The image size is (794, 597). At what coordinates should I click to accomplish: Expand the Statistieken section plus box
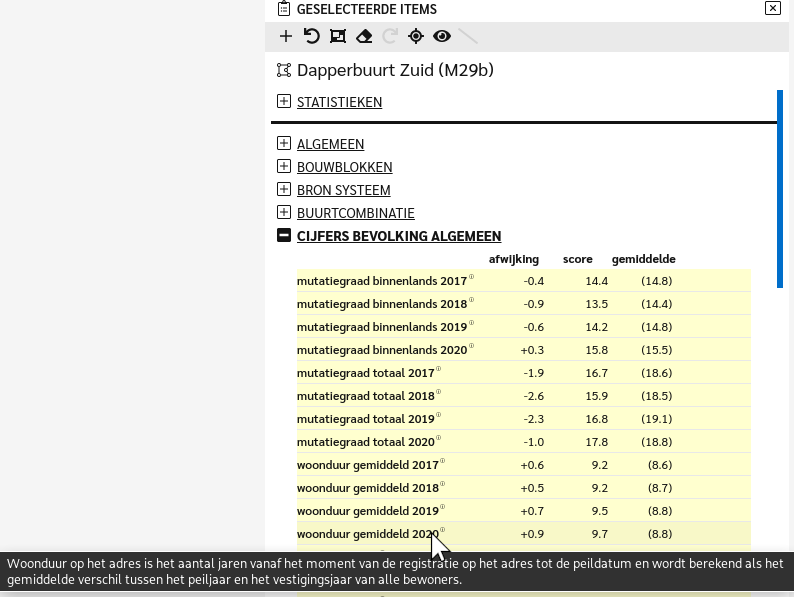tap(284, 101)
